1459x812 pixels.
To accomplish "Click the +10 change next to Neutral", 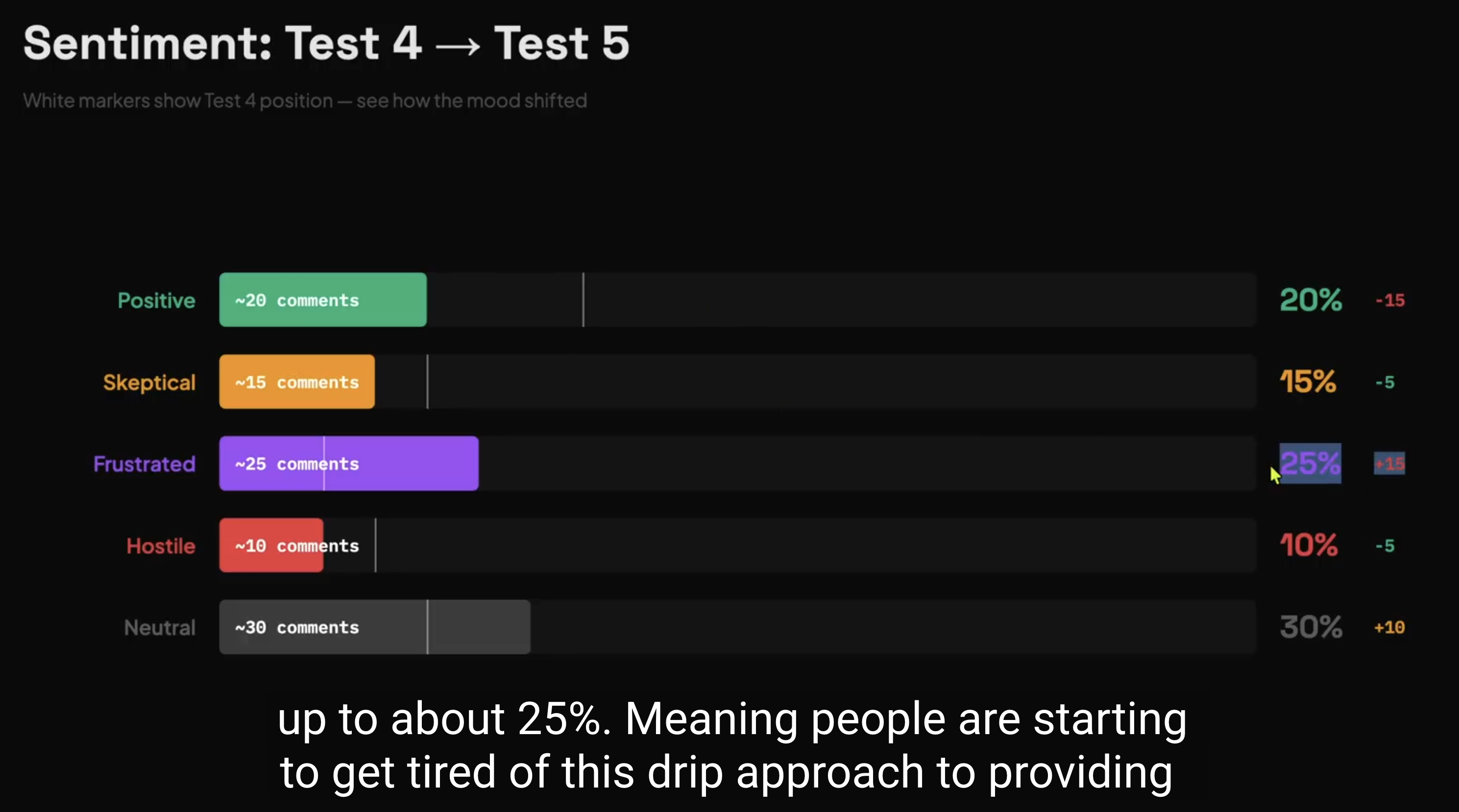I will coord(1389,627).
